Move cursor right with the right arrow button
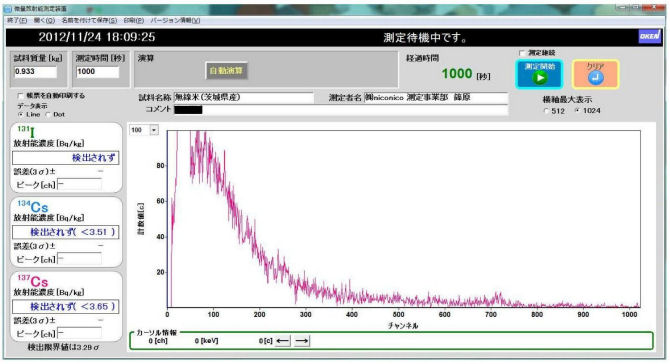This screenshot has height=364, width=670. pyautogui.click(x=302, y=341)
